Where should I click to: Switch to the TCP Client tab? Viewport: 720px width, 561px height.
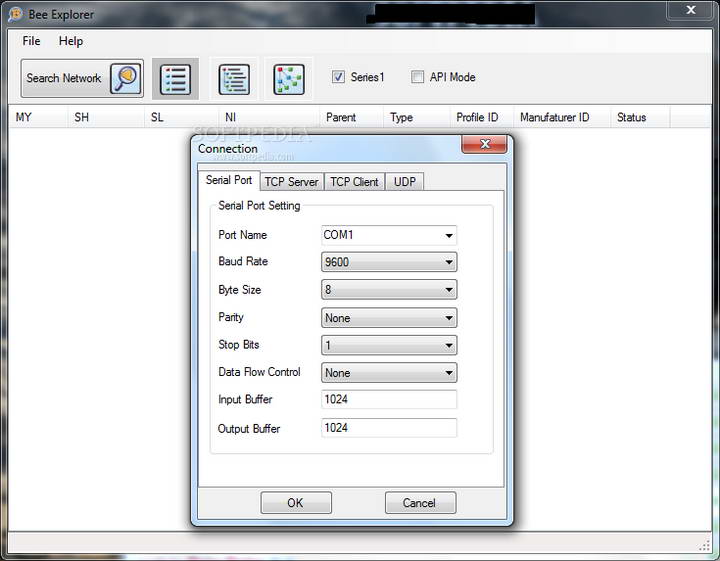click(x=354, y=182)
